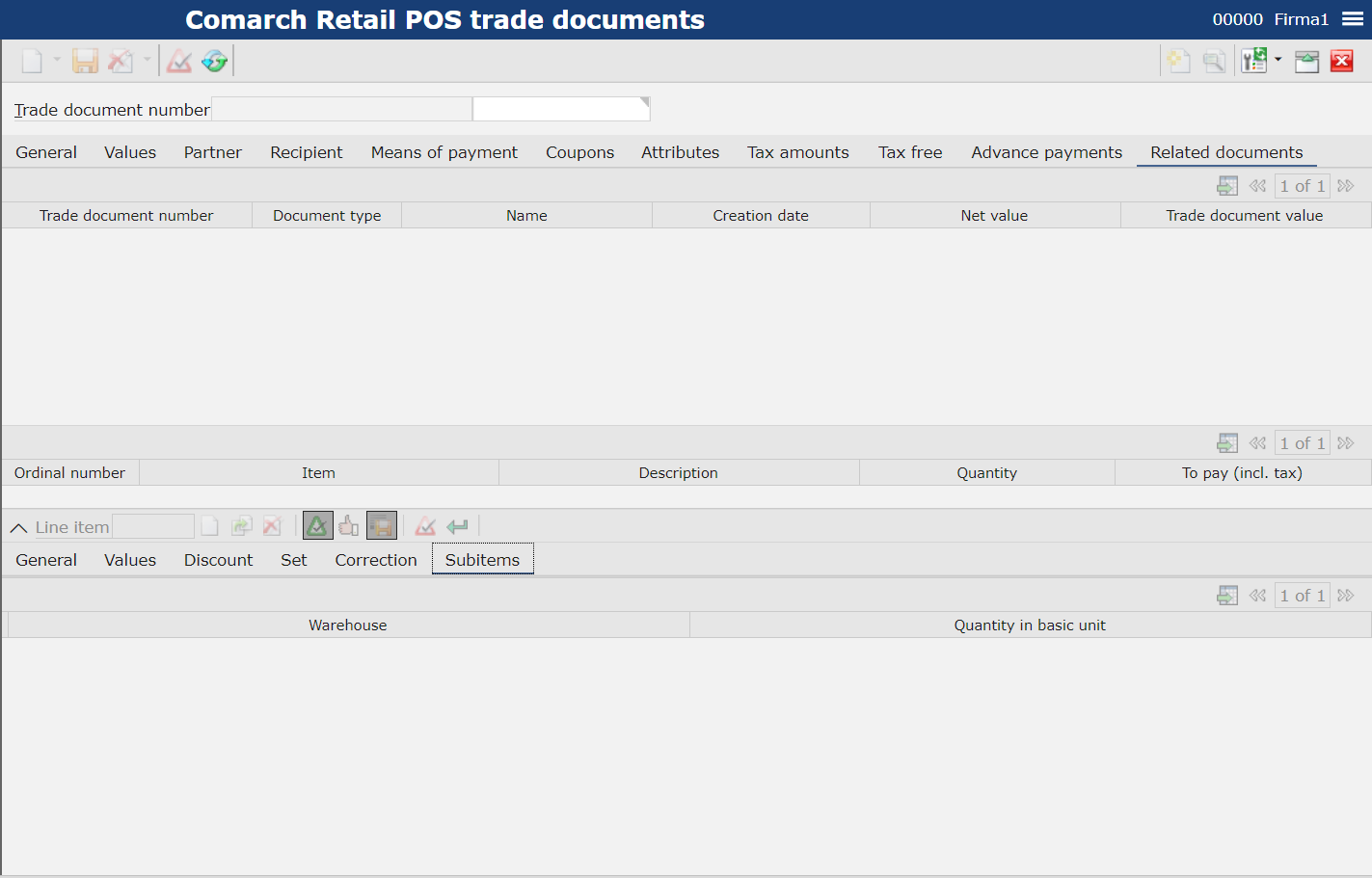This screenshot has width=1372, height=878.
Task: Sort by Trade document value column header
Action: click(x=1245, y=216)
